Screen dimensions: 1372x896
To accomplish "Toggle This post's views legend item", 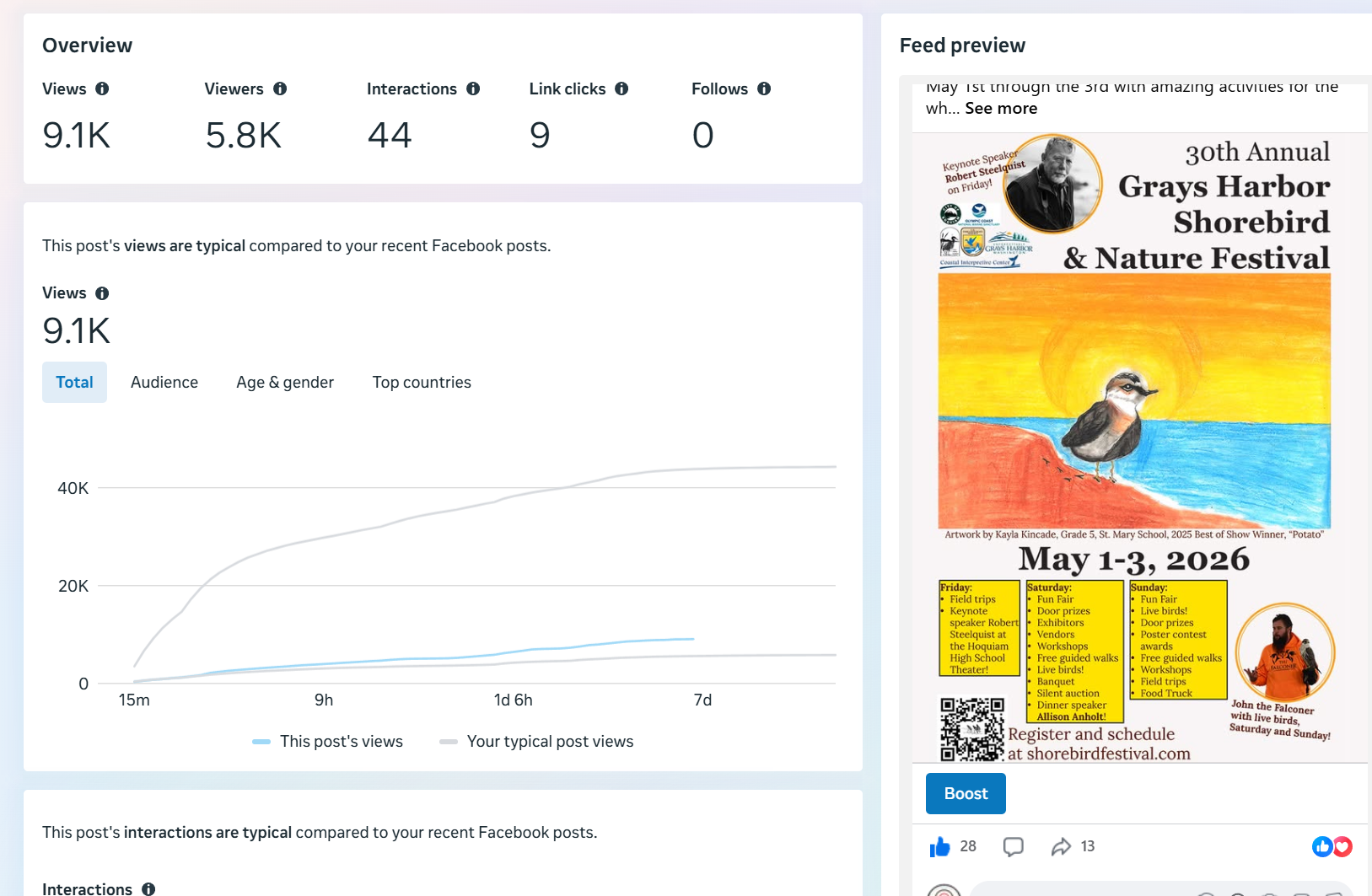I will 328,741.
